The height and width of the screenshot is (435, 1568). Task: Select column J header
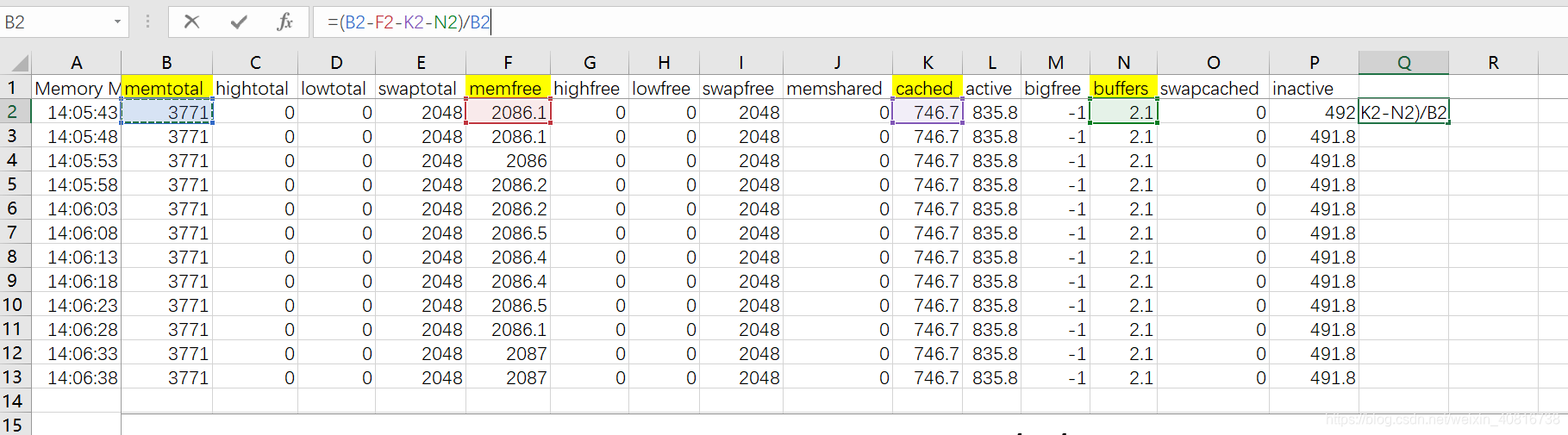837,63
